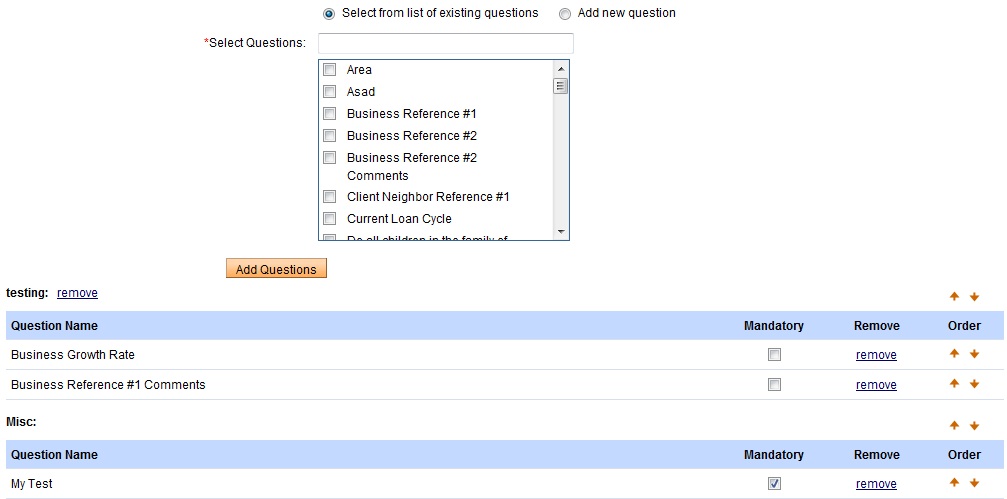The height and width of the screenshot is (499, 1007).
Task: Click the Add Questions button
Action: click(x=276, y=269)
